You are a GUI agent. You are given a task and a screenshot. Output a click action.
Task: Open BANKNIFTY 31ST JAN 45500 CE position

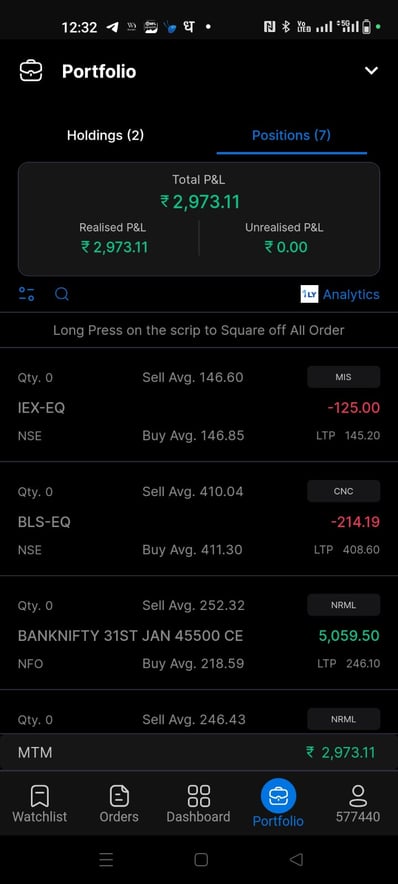point(199,633)
